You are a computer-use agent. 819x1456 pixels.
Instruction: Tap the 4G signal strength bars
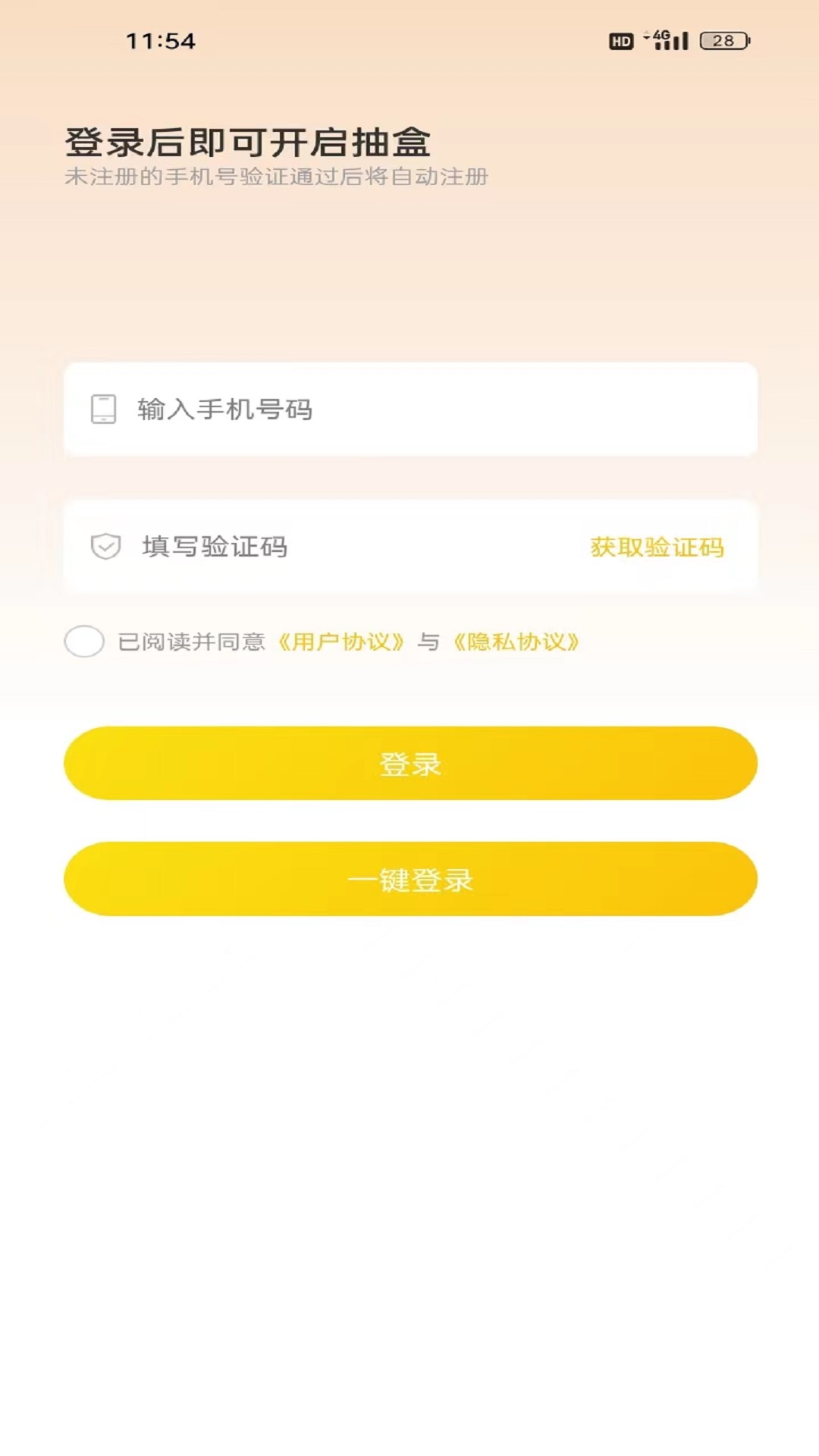click(673, 40)
